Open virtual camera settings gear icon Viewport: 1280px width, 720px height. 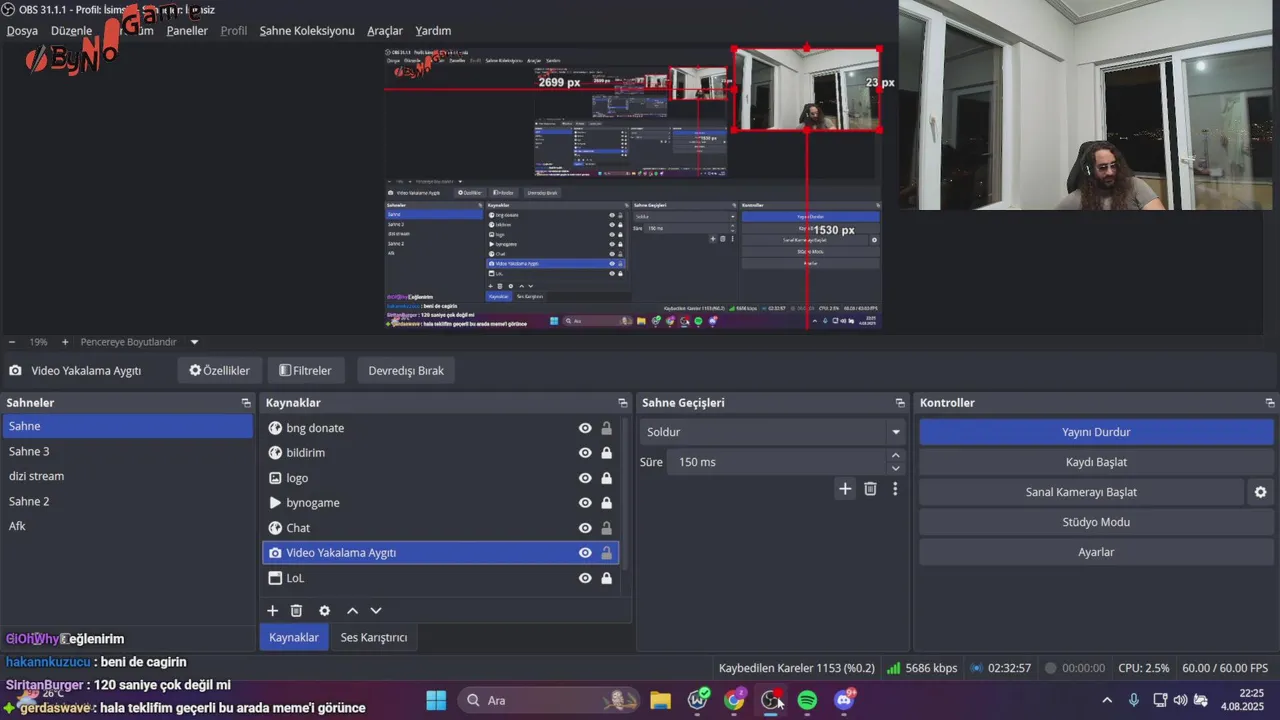1260,492
